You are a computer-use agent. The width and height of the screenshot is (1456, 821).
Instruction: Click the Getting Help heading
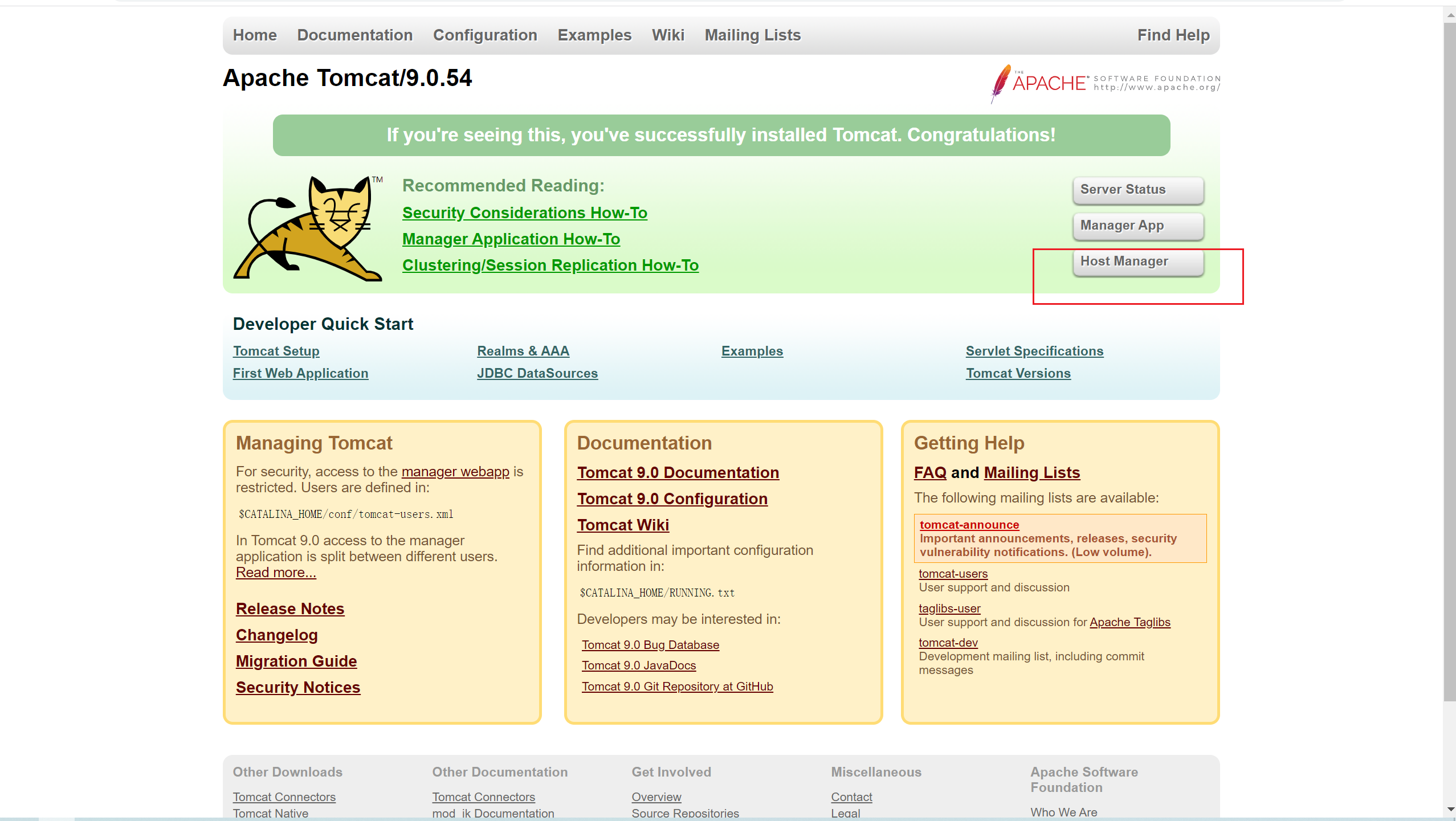coord(969,443)
